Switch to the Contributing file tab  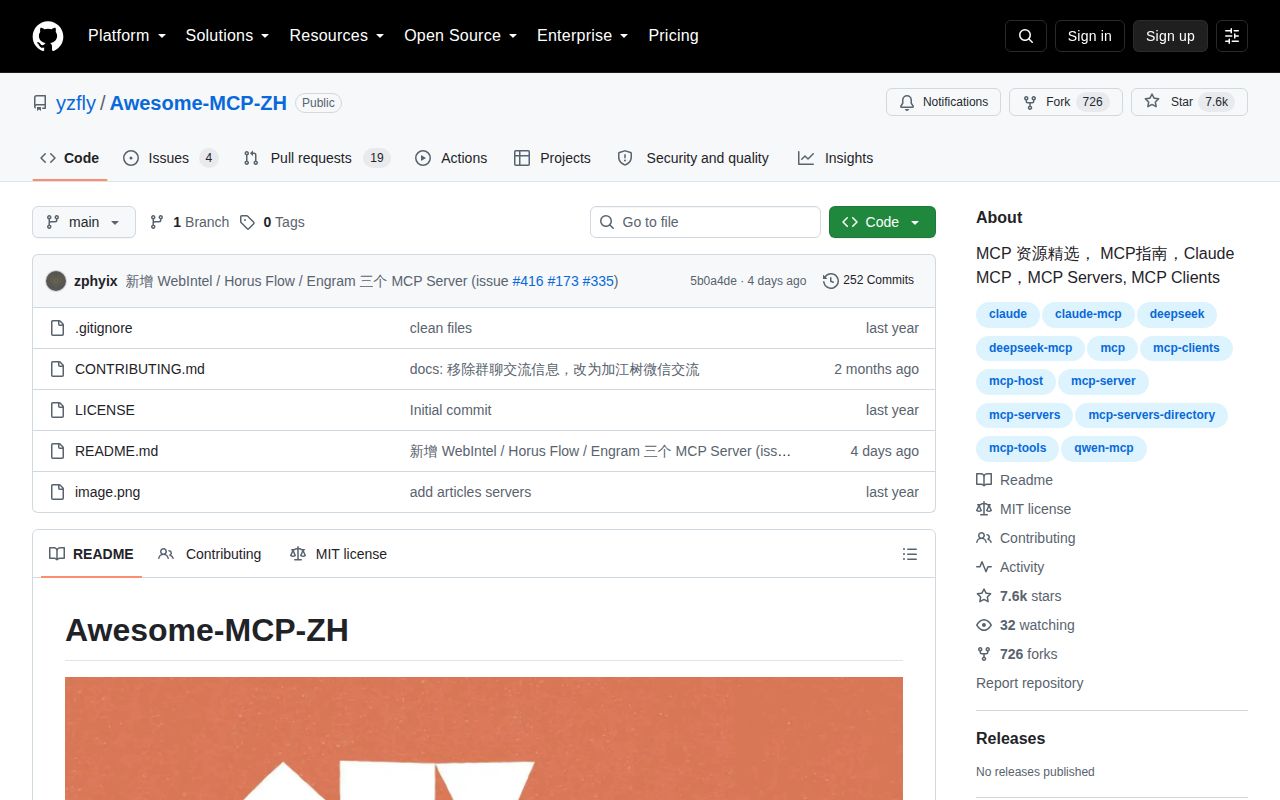(210, 554)
